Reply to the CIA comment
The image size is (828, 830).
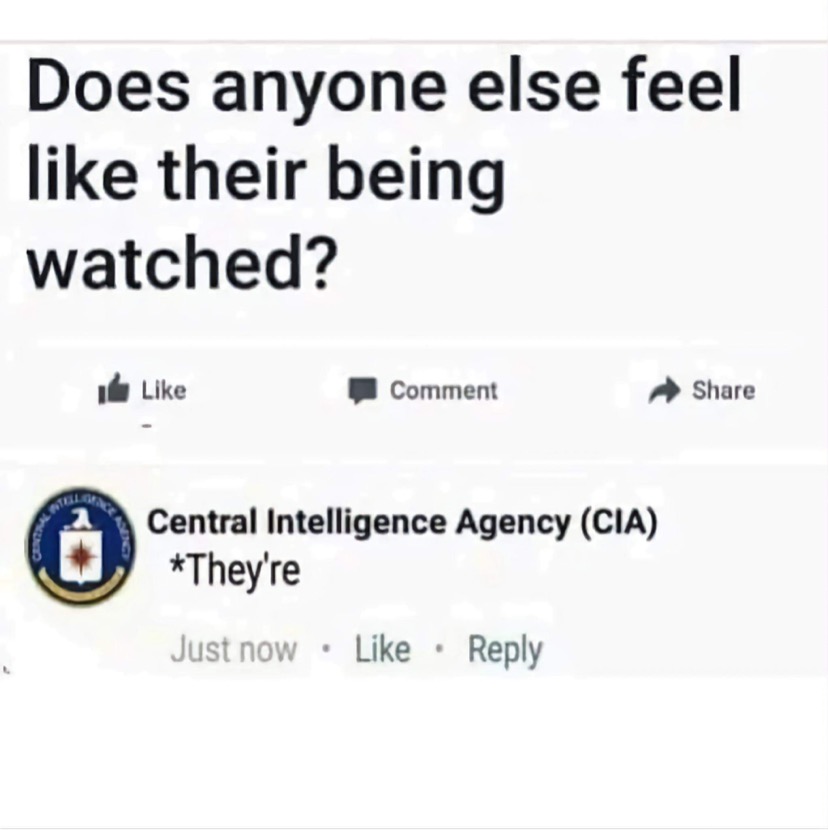(505, 651)
